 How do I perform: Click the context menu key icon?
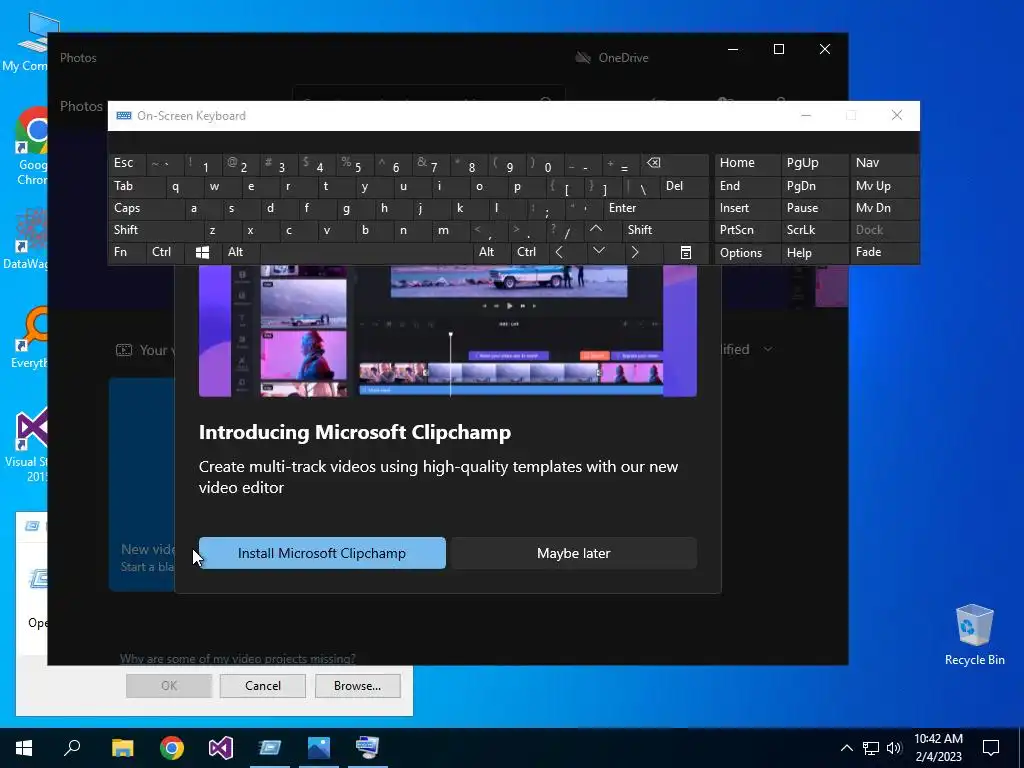(686, 252)
